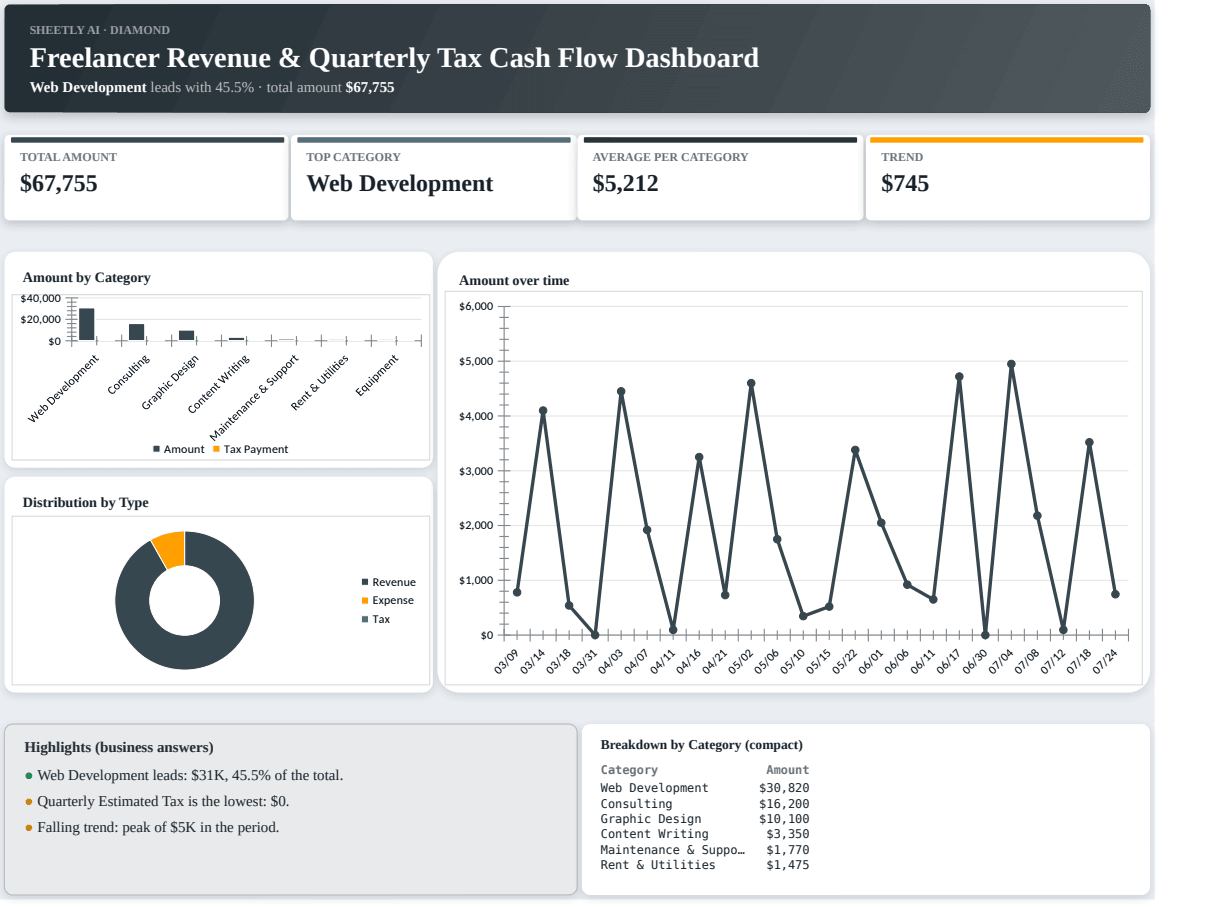Click the 06/01 x-axis date label

pyautogui.click(x=872, y=662)
